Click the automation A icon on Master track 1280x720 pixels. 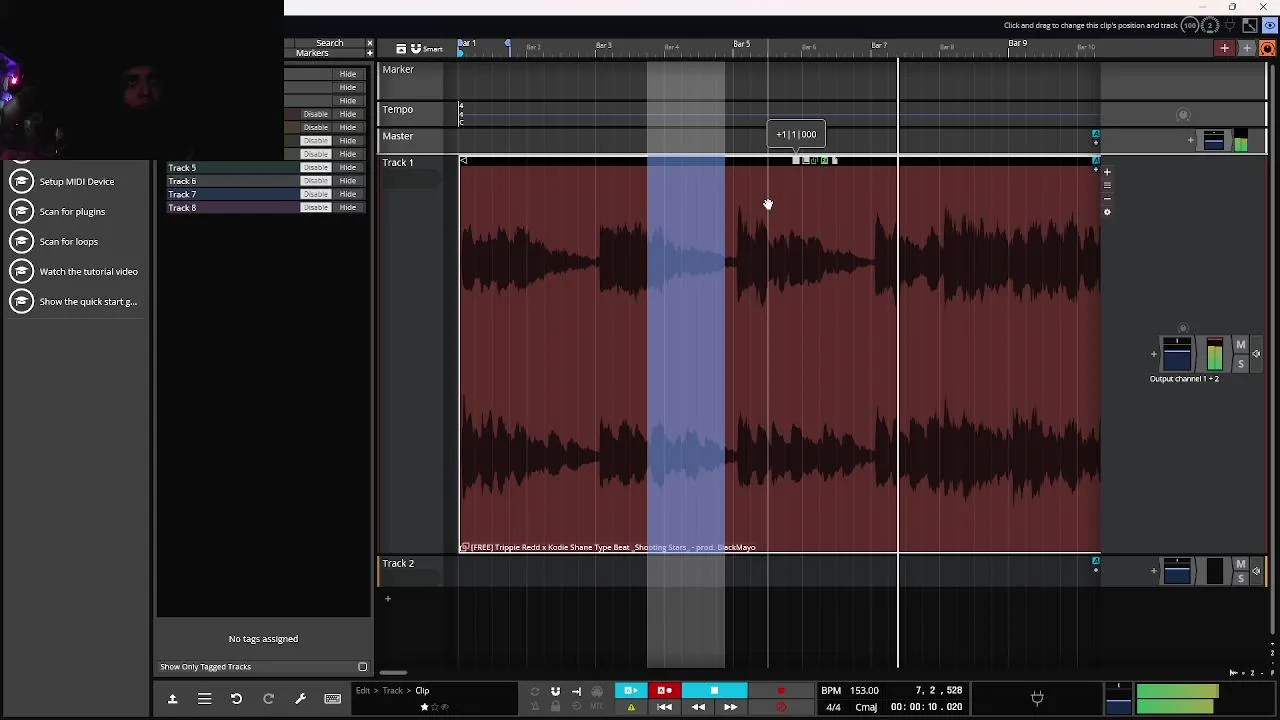pyautogui.click(x=1096, y=135)
